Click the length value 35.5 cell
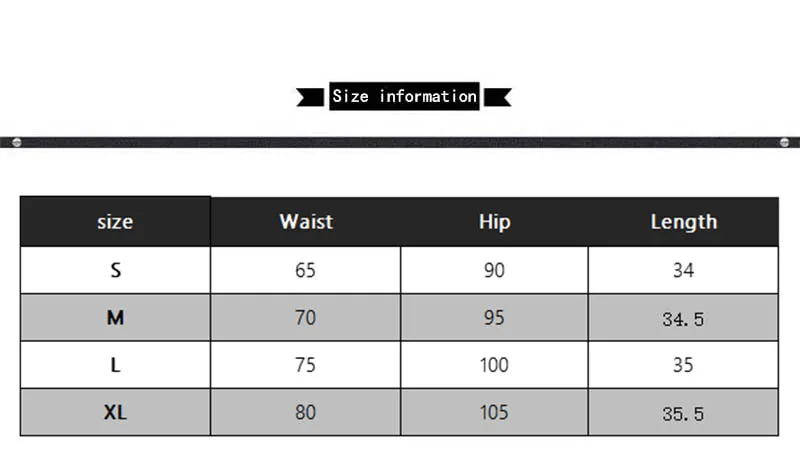Image resolution: width=800 pixels, height=460 pixels. pyautogui.click(x=683, y=412)
